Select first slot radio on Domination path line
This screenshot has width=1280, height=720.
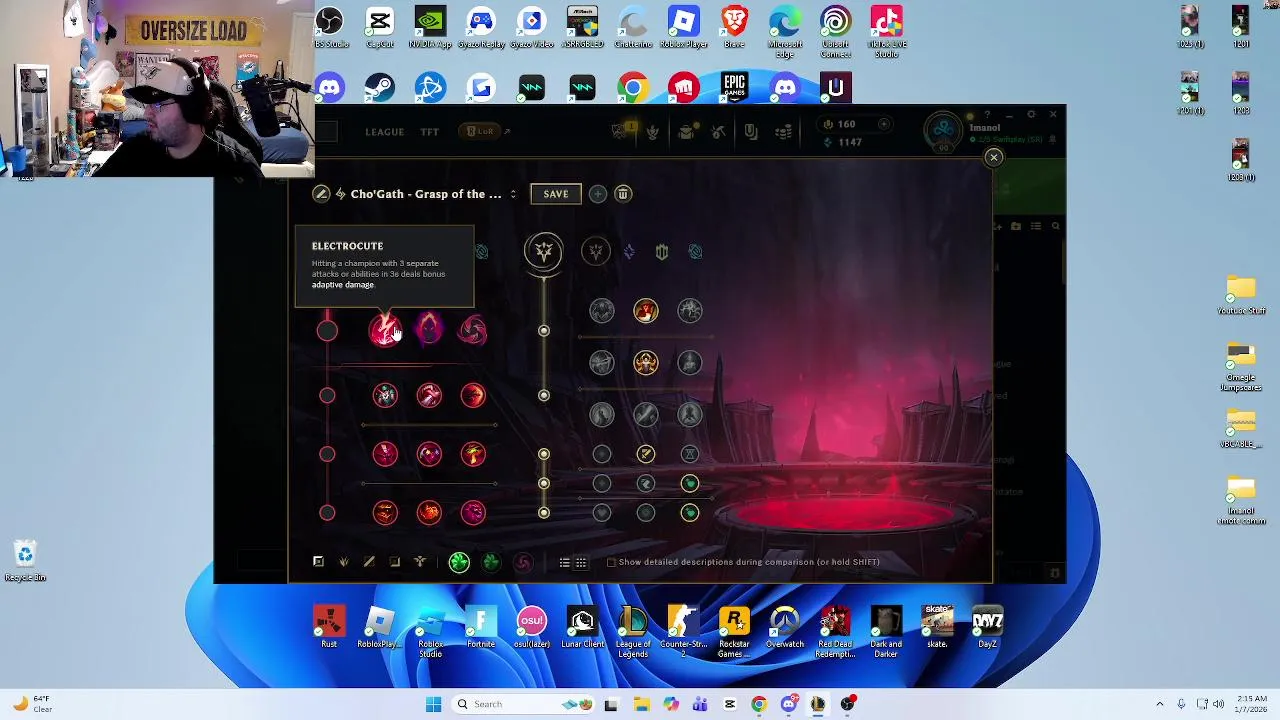pos(327,330)
